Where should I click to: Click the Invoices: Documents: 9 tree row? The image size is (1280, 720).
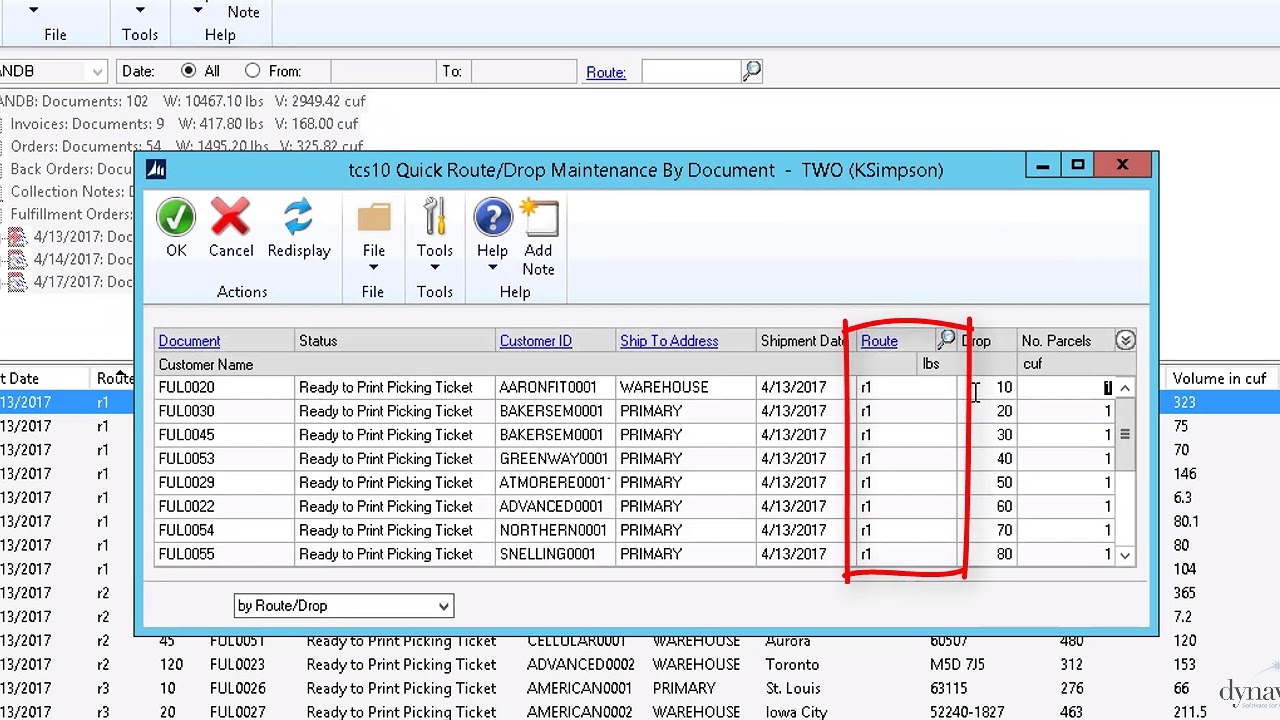(184, 124)
